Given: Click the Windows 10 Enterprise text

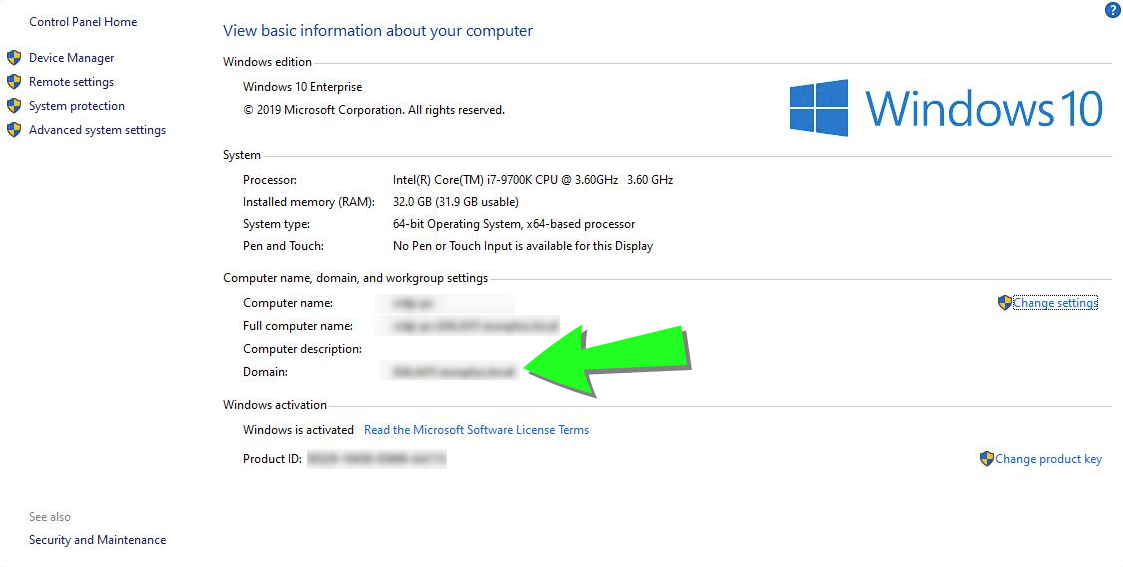Looking at the screenshot, I should [x=302, y=87].
